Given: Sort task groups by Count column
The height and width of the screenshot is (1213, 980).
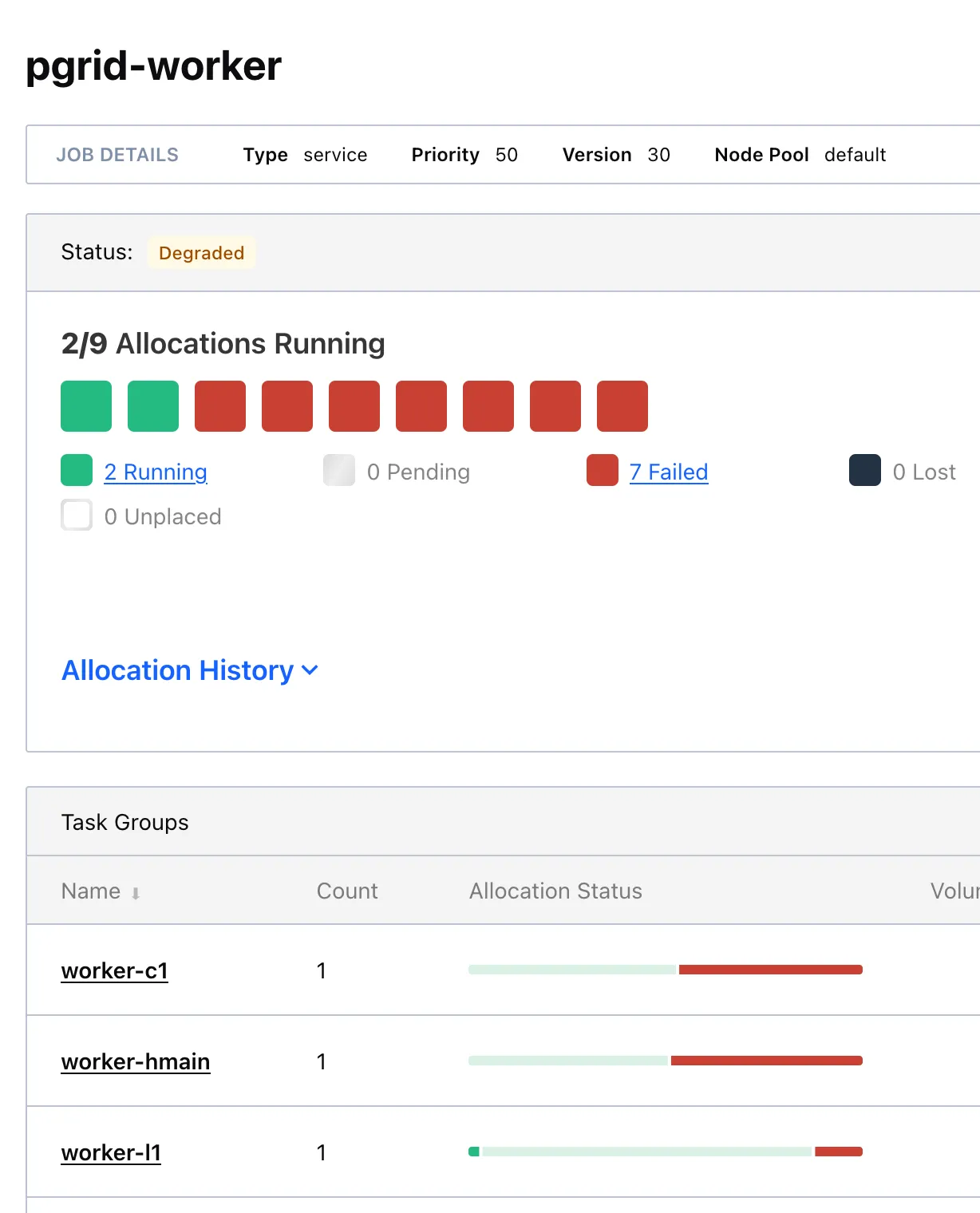Looking at the screenshot, I should tap(347, 891).
